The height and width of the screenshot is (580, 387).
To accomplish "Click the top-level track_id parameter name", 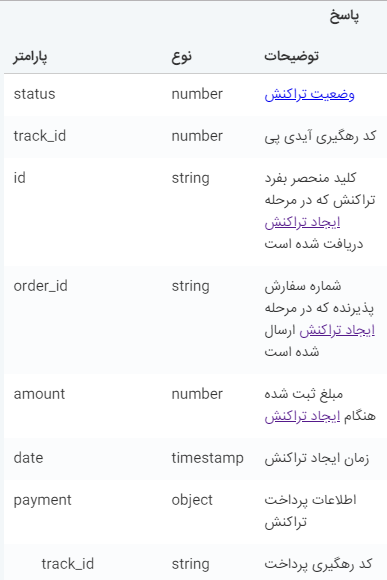I will tap(40, 136).
